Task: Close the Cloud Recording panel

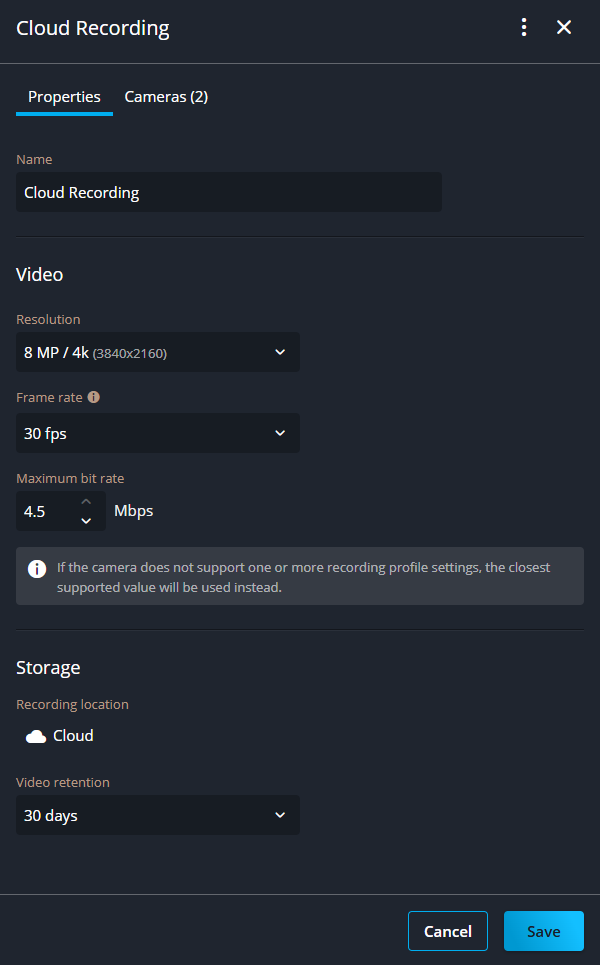Action: coord(564,28)
